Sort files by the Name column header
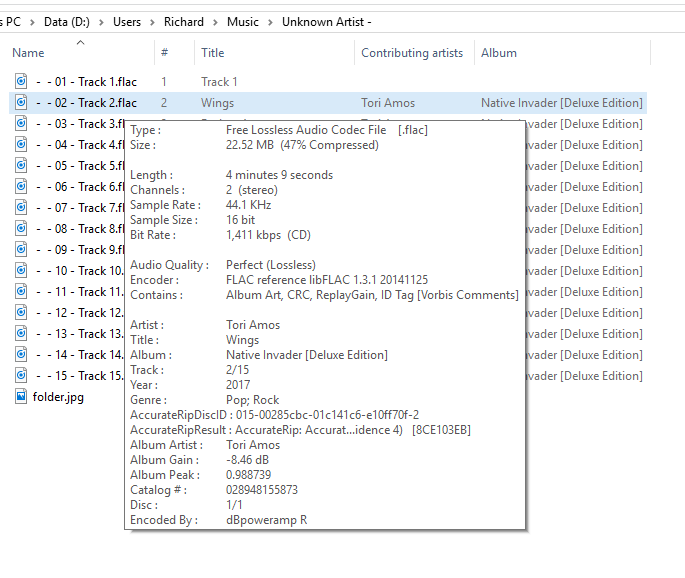 click(28, 53)
